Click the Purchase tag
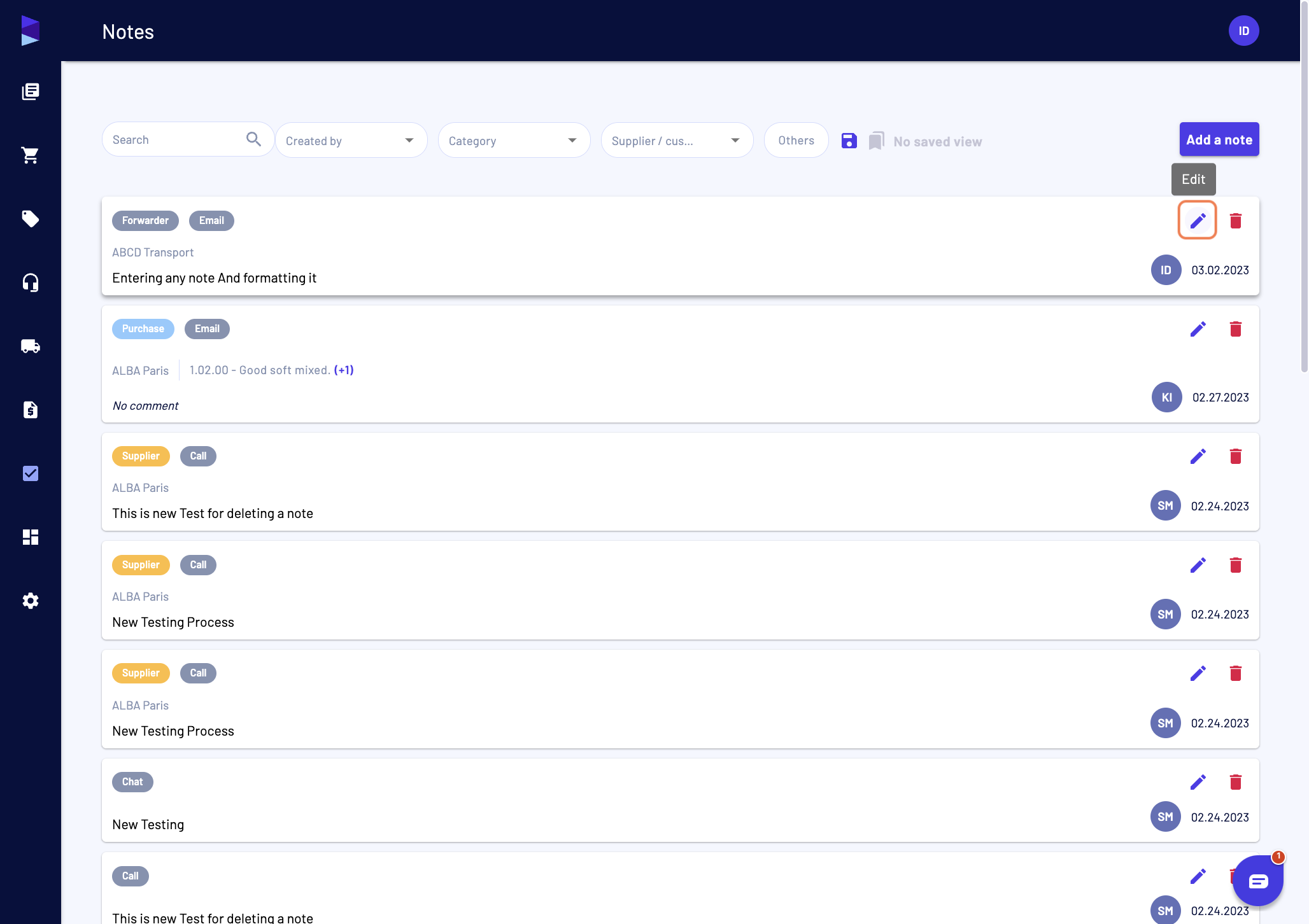Viewport: 1309px width, 924px height. (143, 328)
